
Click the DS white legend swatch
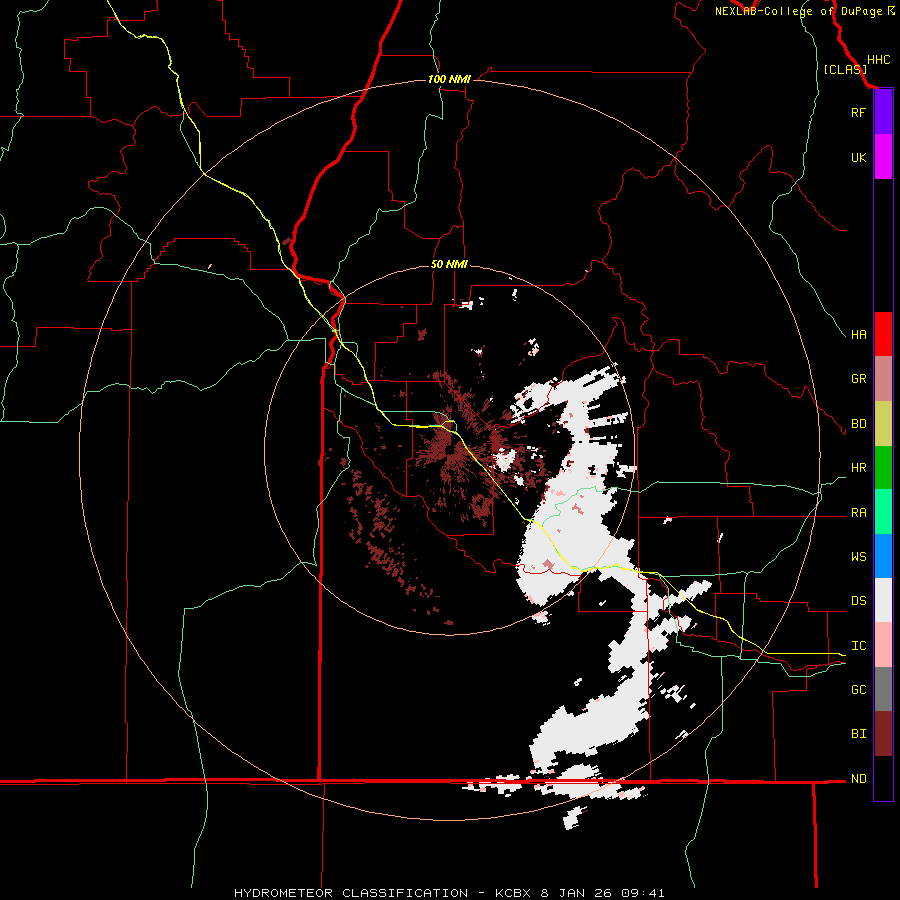click(883, 600)
